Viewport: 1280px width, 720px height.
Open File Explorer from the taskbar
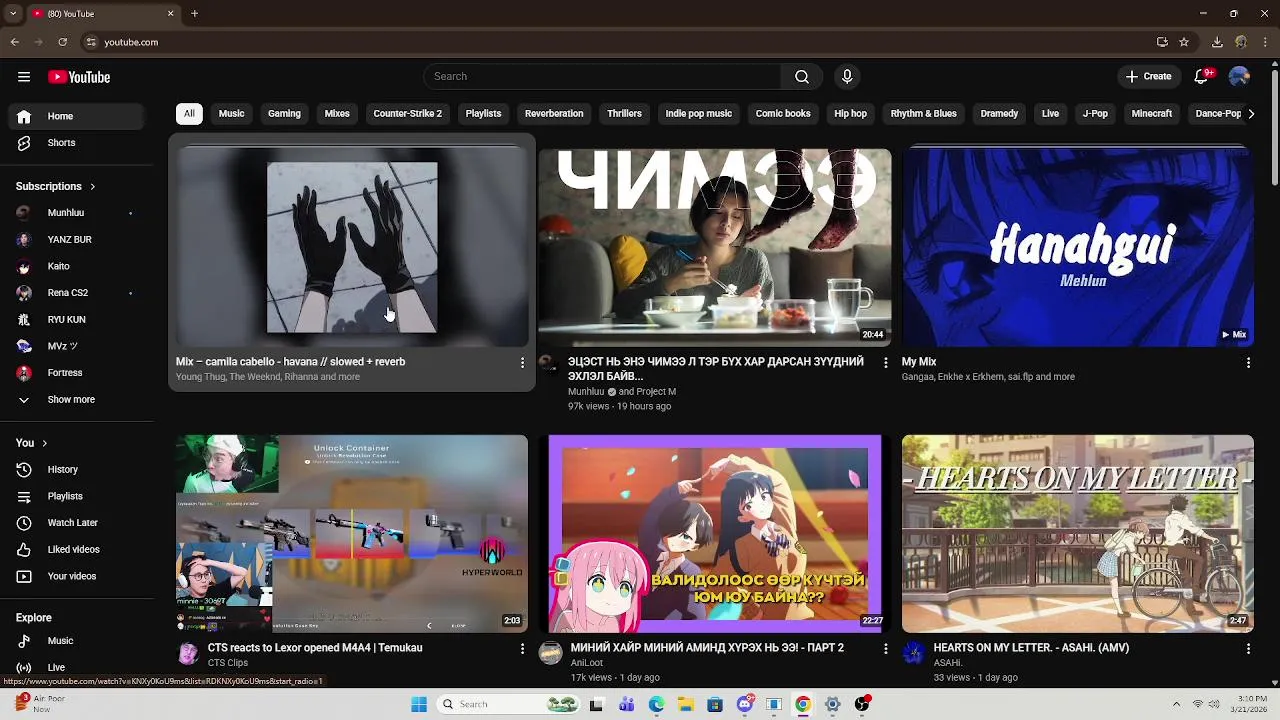(686, 705)
